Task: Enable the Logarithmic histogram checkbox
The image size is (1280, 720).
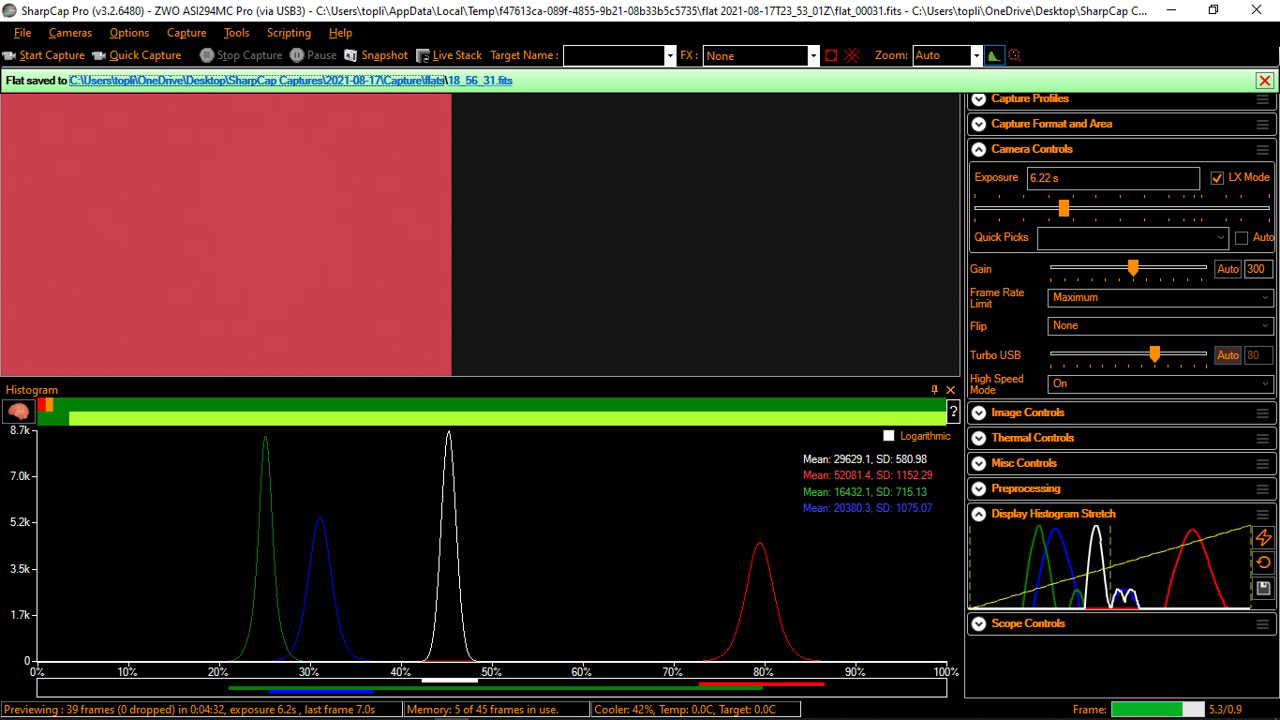Action: point(889,436)
